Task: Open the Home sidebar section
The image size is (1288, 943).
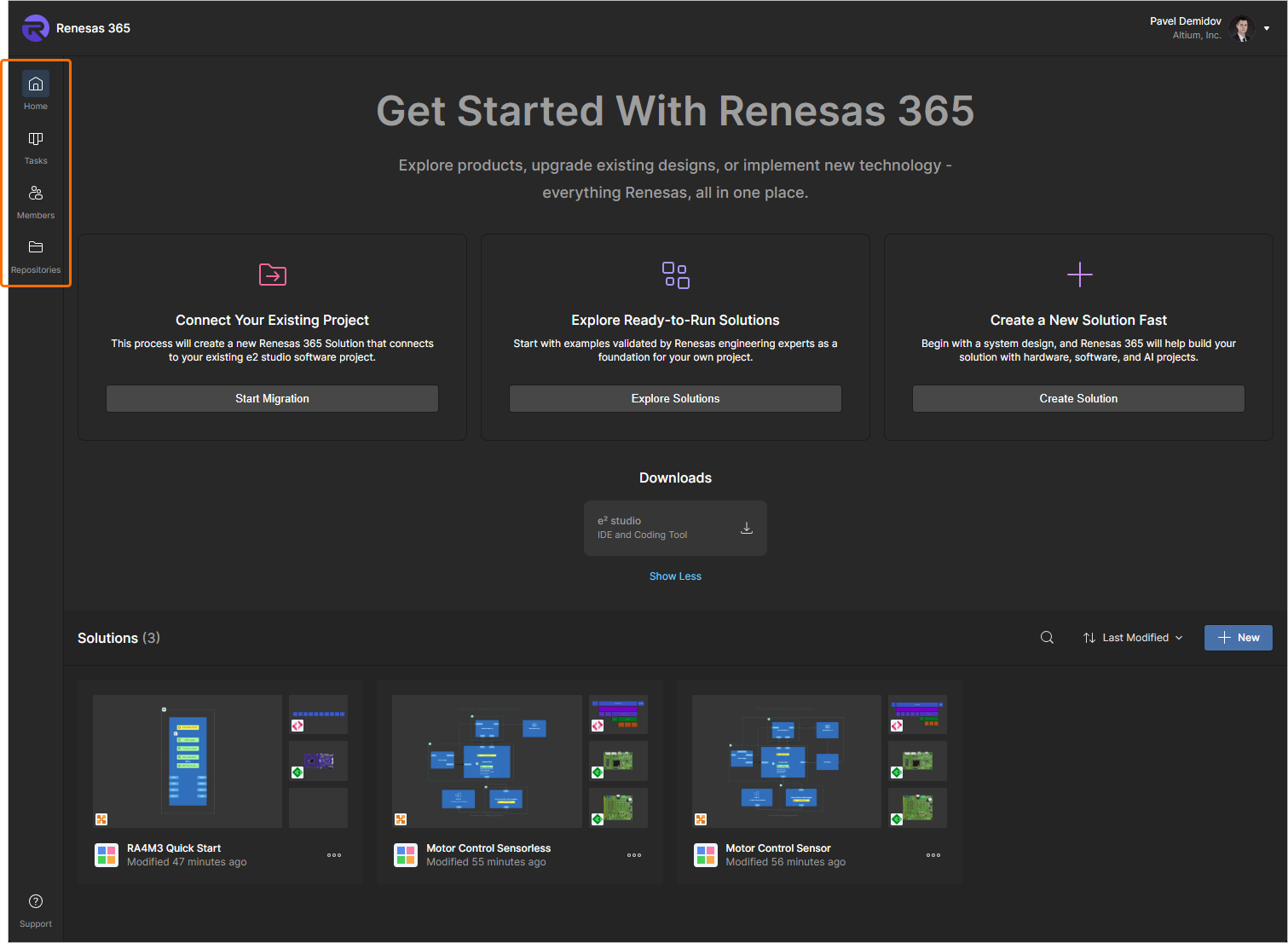Action: (36, 91)
